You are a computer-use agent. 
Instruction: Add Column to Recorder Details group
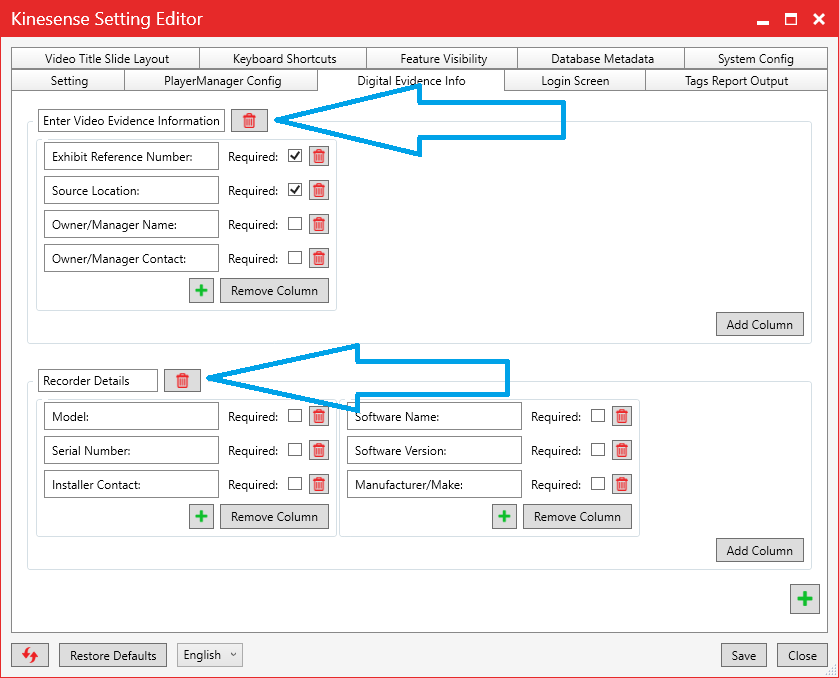pos(759,550)
